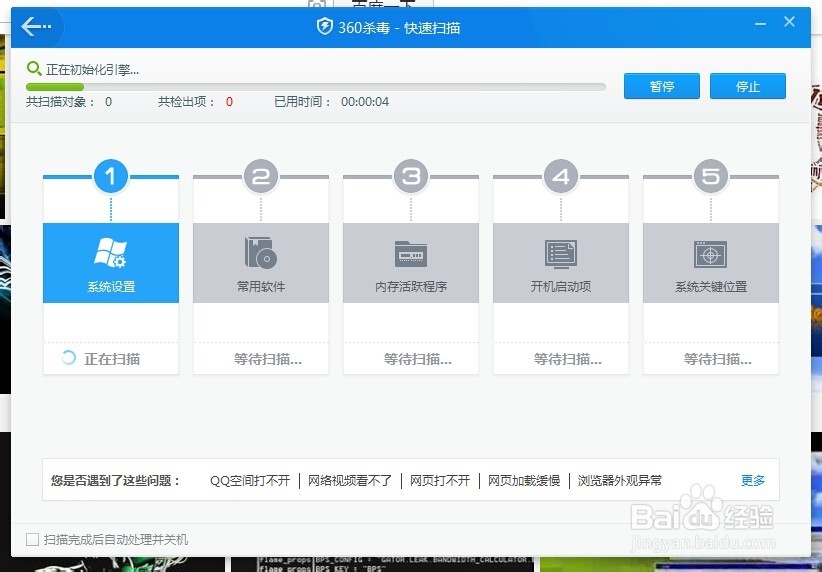Screen dimensions: 822x572
Task: Click the magnifier scanning icon
Action: coord(34,68)
